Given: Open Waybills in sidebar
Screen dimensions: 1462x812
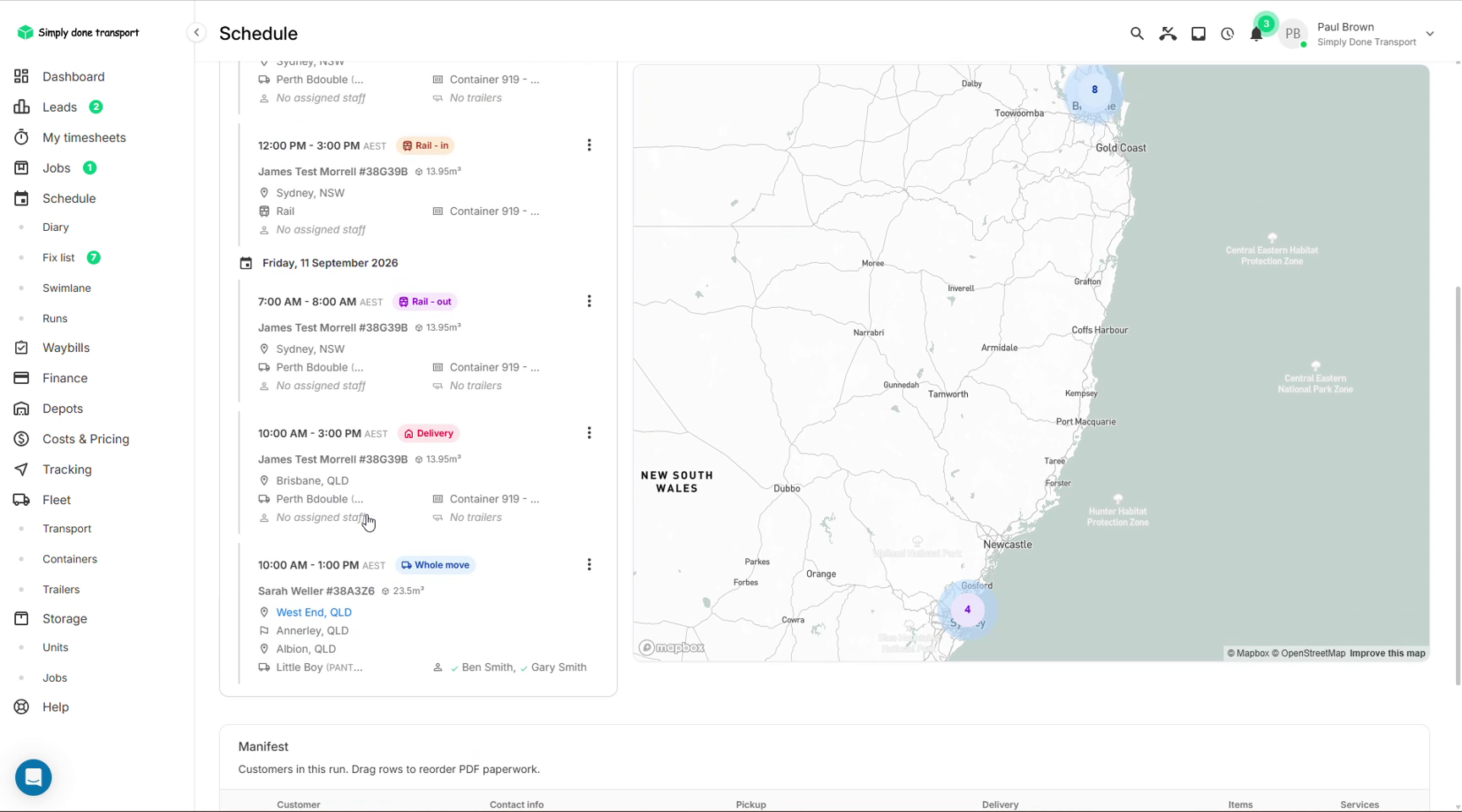Looking at the screenshot, I should click(x=66, y=348).
